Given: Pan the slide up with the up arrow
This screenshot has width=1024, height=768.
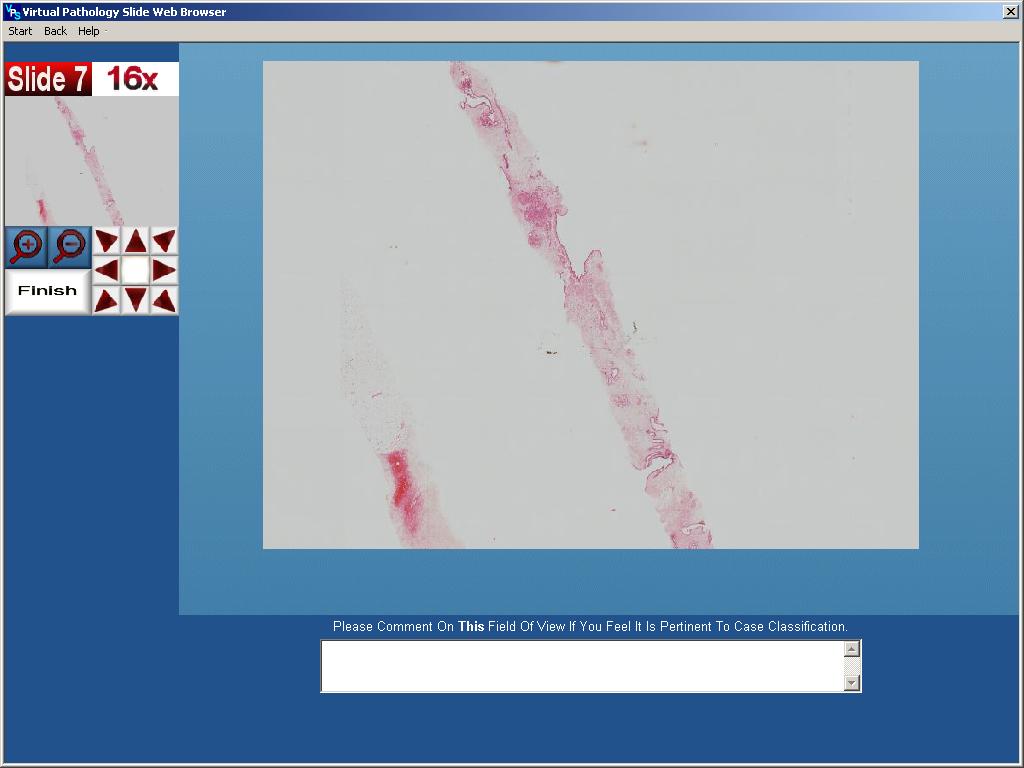Looking at the screenshot, I should click(136, 241).
